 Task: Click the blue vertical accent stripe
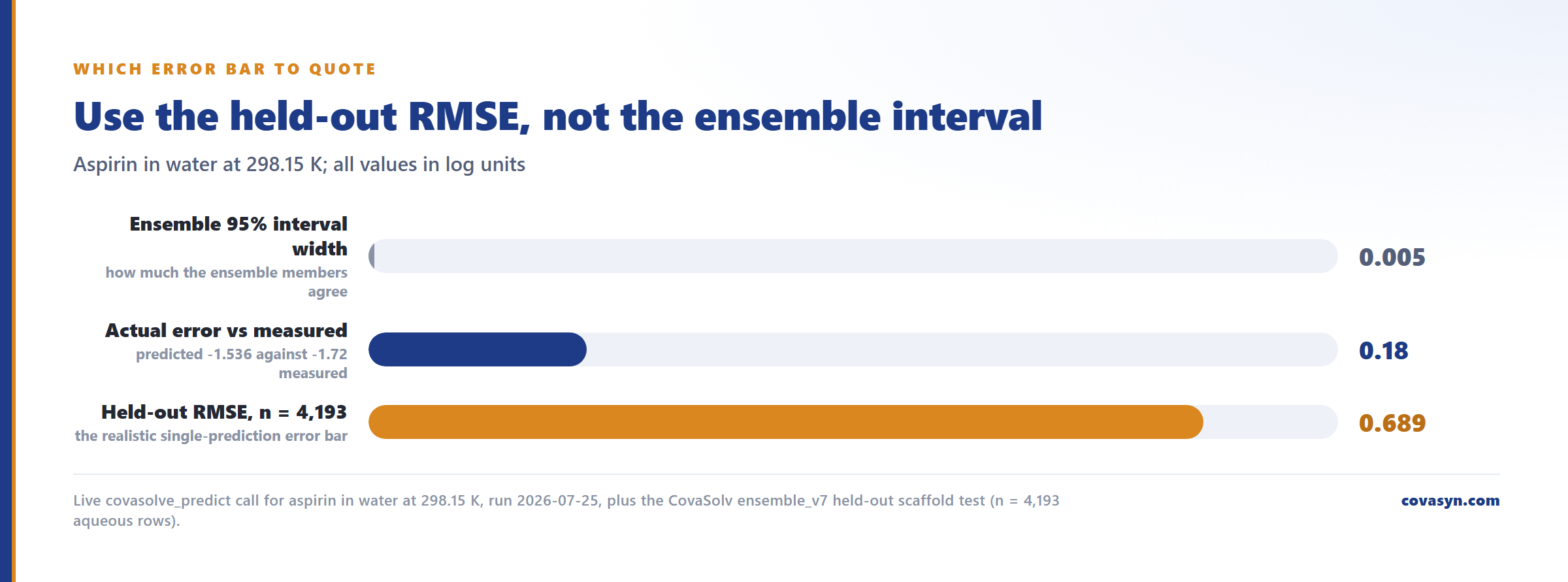6,291
